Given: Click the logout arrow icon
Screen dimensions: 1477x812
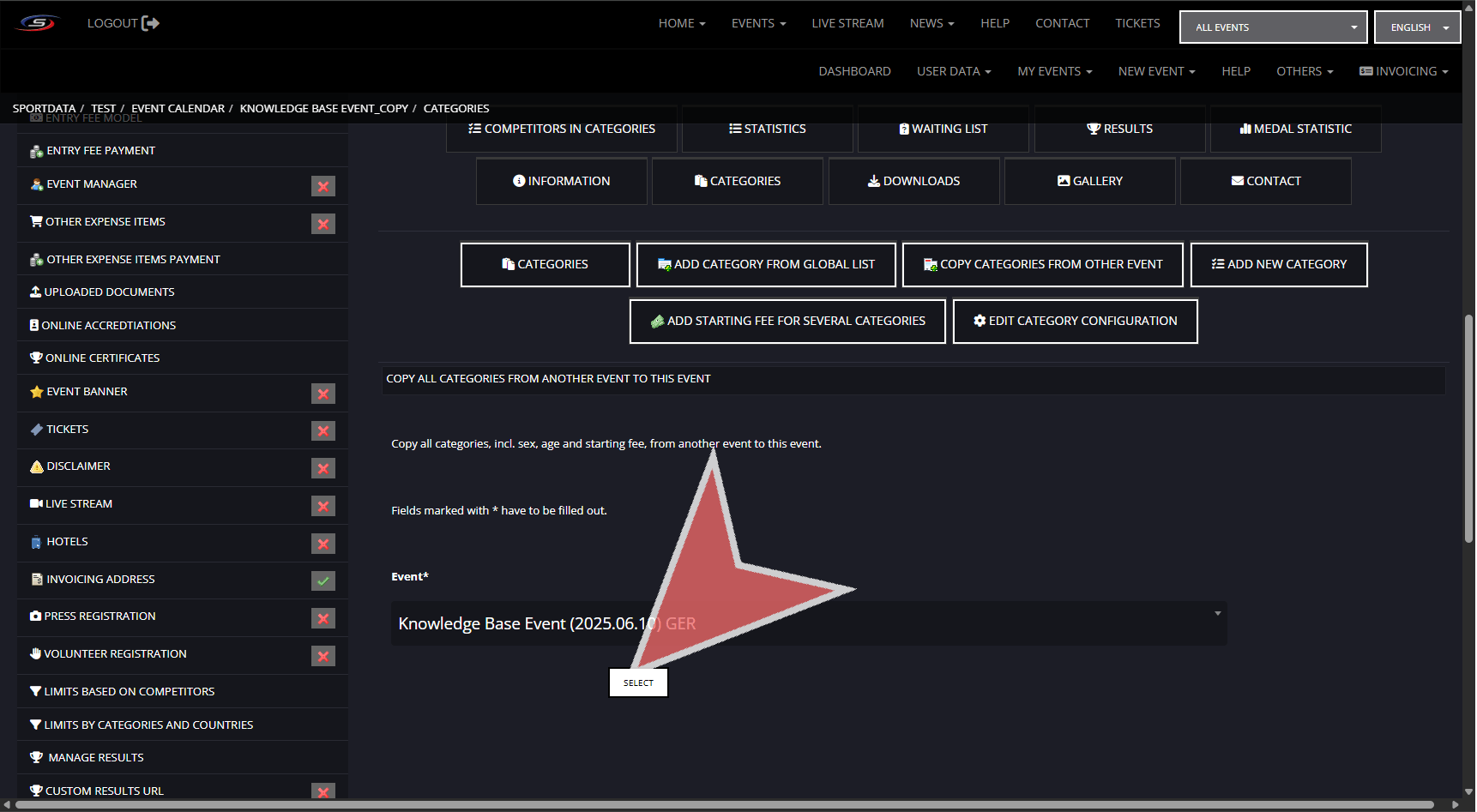Looking at the screenshot, I should pyautogui.click(x=150, y=23).
